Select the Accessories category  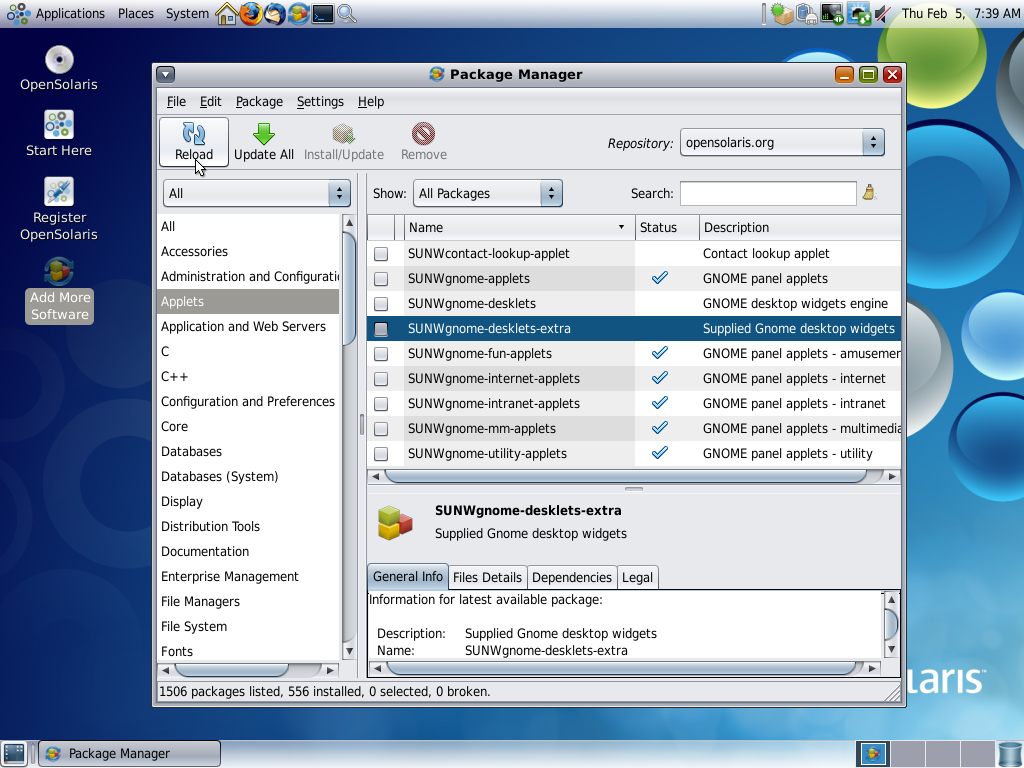248,251
